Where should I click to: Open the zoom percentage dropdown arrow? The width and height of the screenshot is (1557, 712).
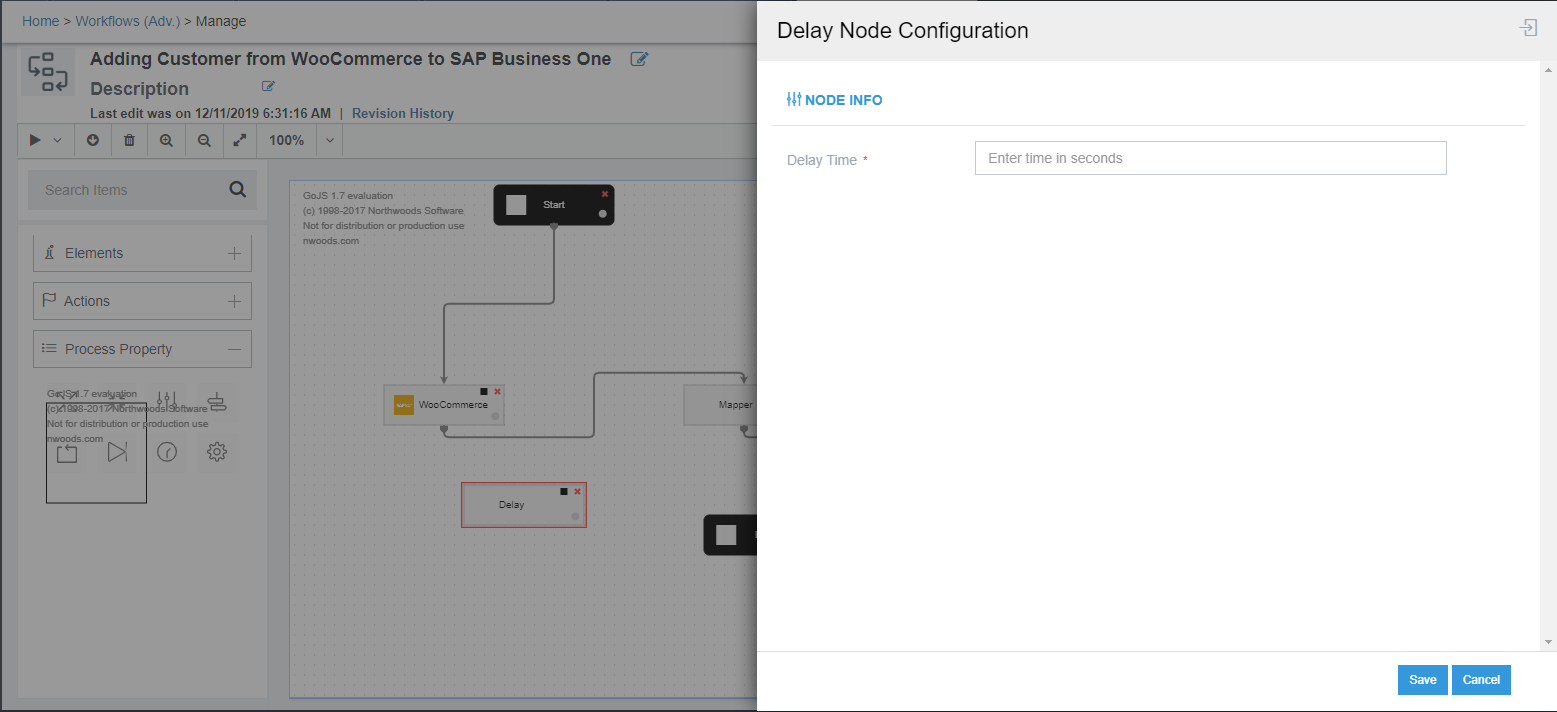(x=330, y=140)
